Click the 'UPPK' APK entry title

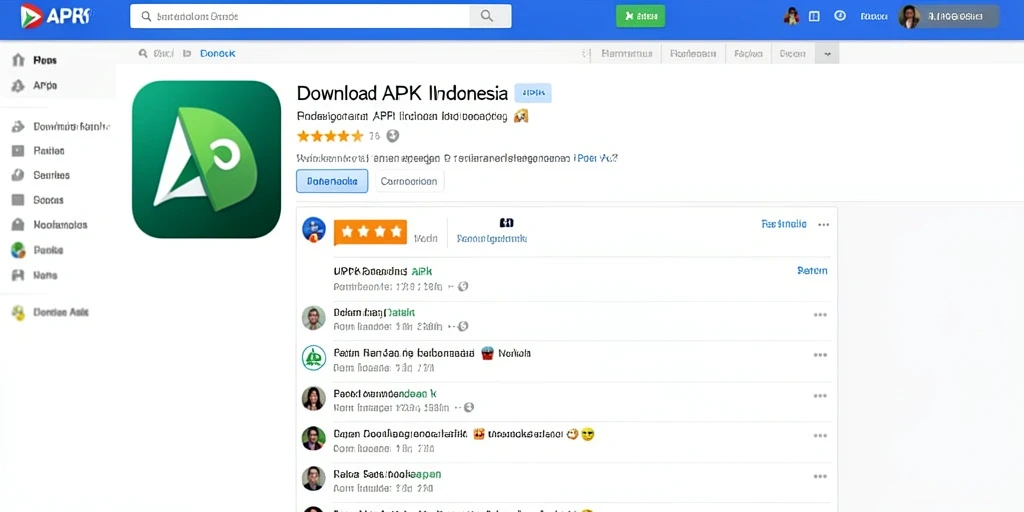[x=383, y=270]
